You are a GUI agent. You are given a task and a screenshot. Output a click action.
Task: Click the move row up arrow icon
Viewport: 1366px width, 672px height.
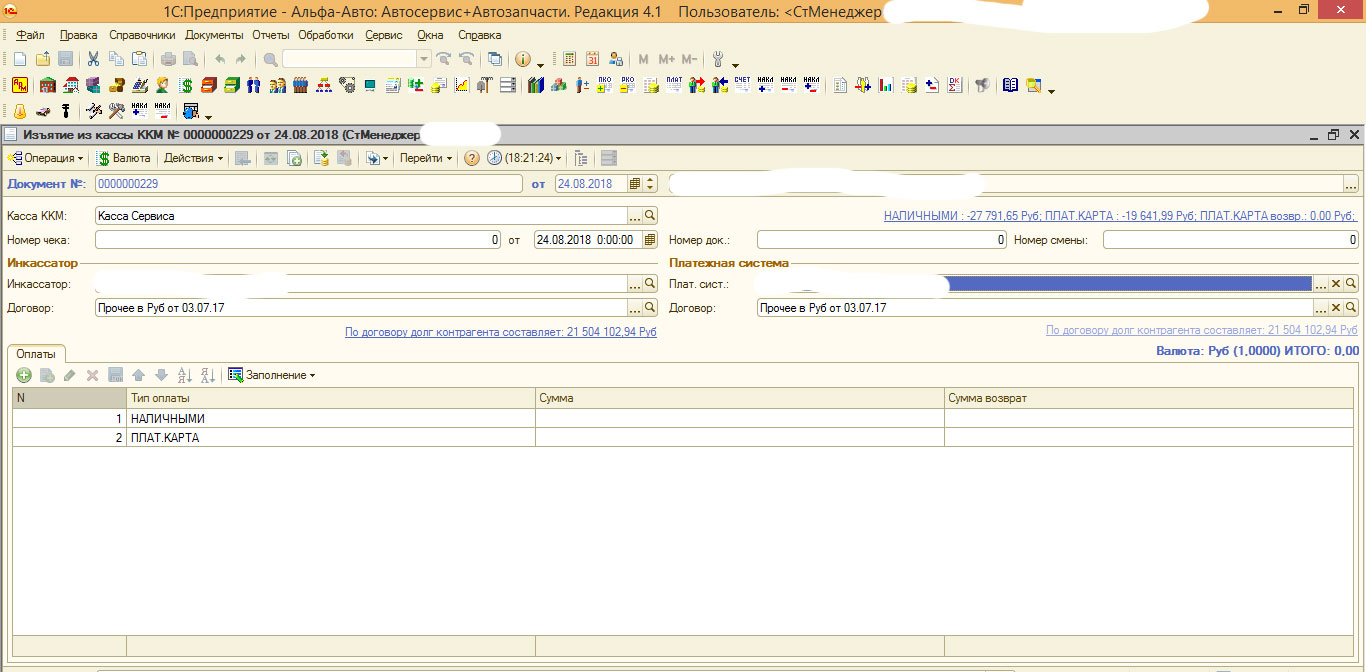point(138,375)
